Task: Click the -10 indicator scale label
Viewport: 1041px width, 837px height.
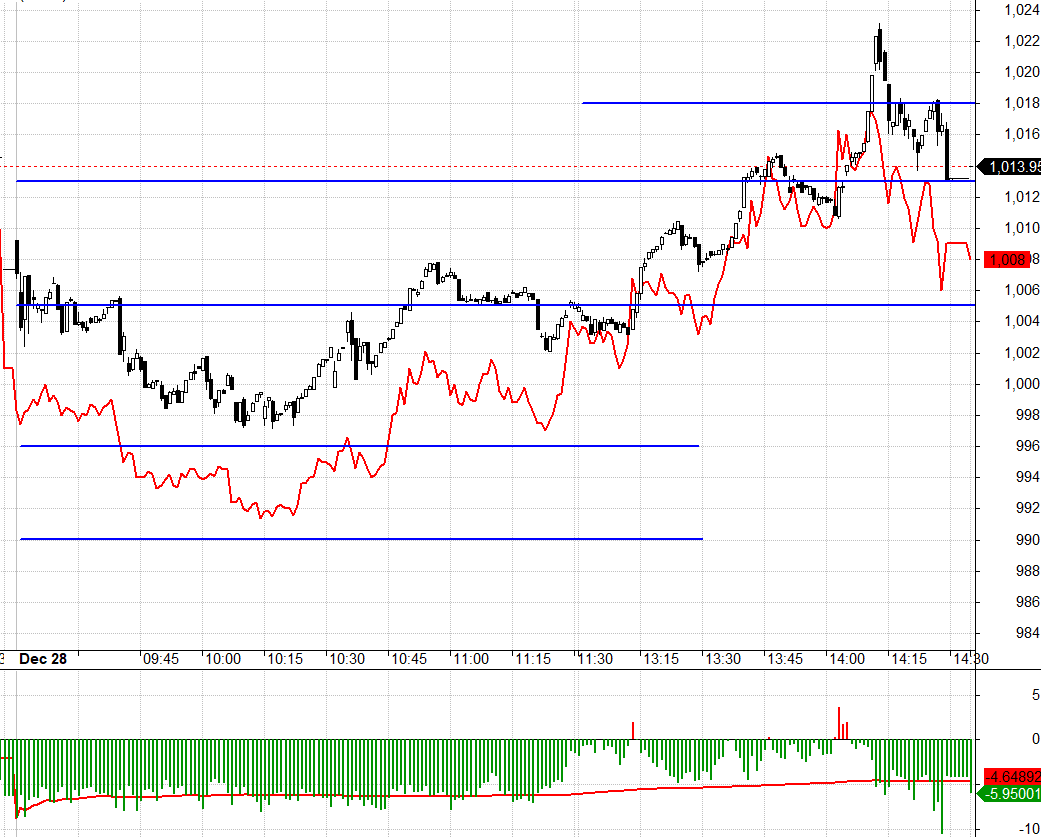Action: click(1028, 829)
